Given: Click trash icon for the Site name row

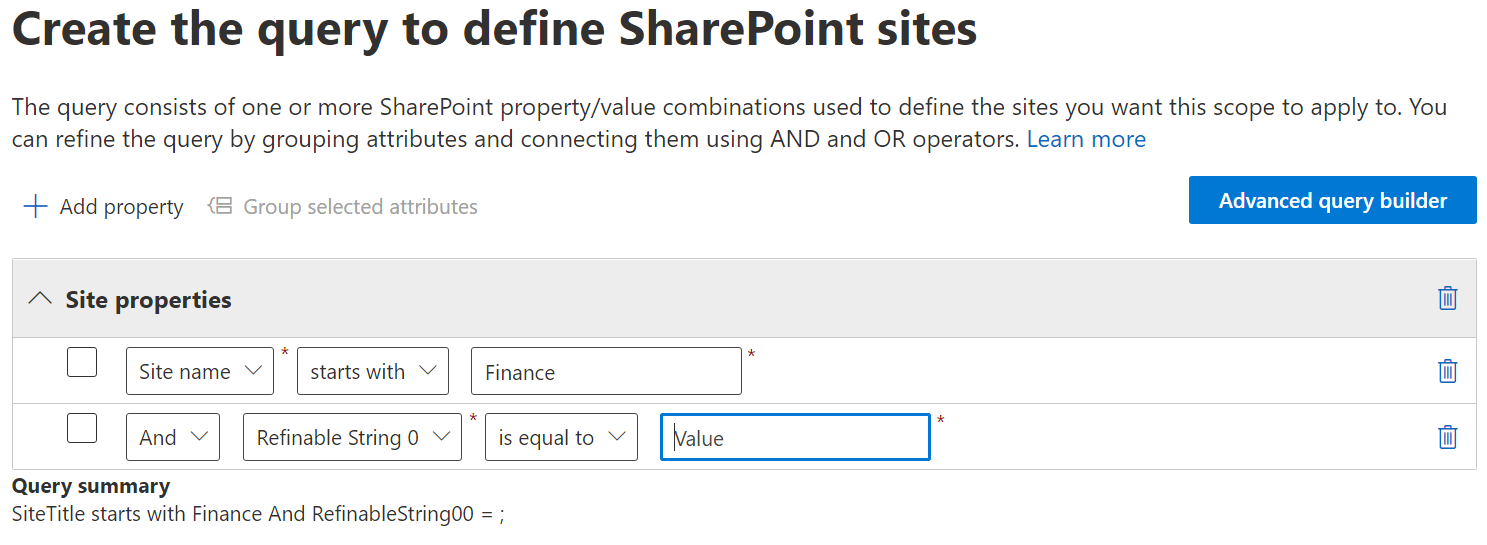Looking at the screenshot, I should (x=1447, y=371).
